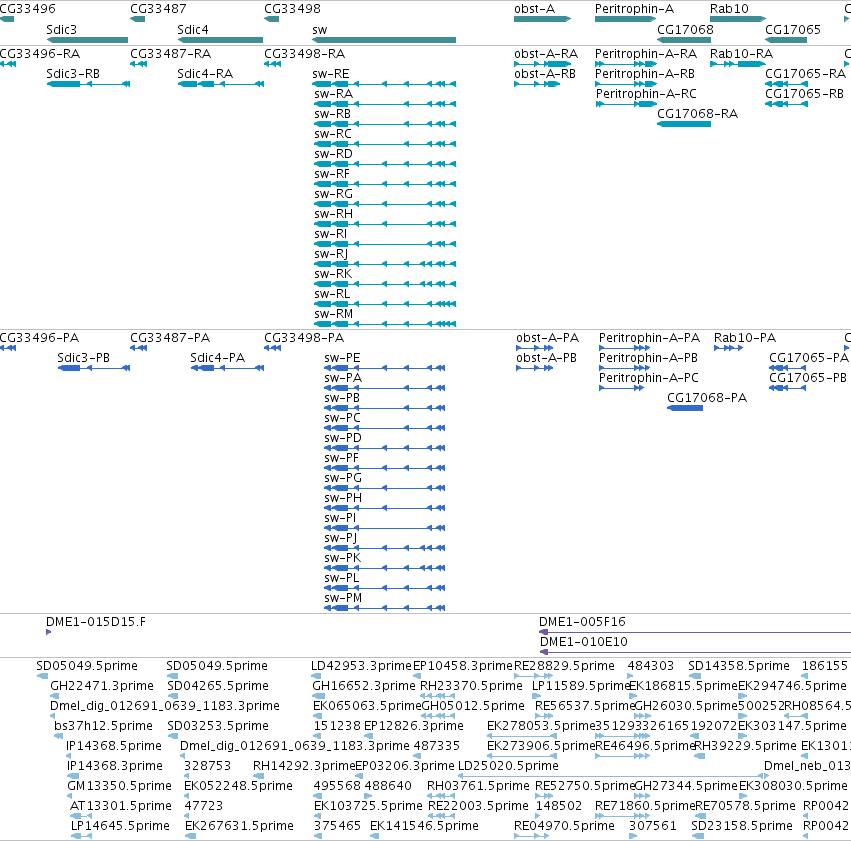Click the Sdic3-PB protein label
Viewport: 851px width, 841px height.
coord(84,358)
